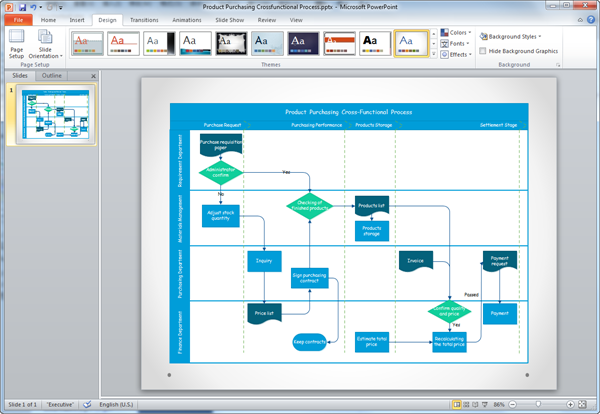Click the Slide Orientation button
The height and width of the screenshot is (414, 600).
[x=46, y=45]
